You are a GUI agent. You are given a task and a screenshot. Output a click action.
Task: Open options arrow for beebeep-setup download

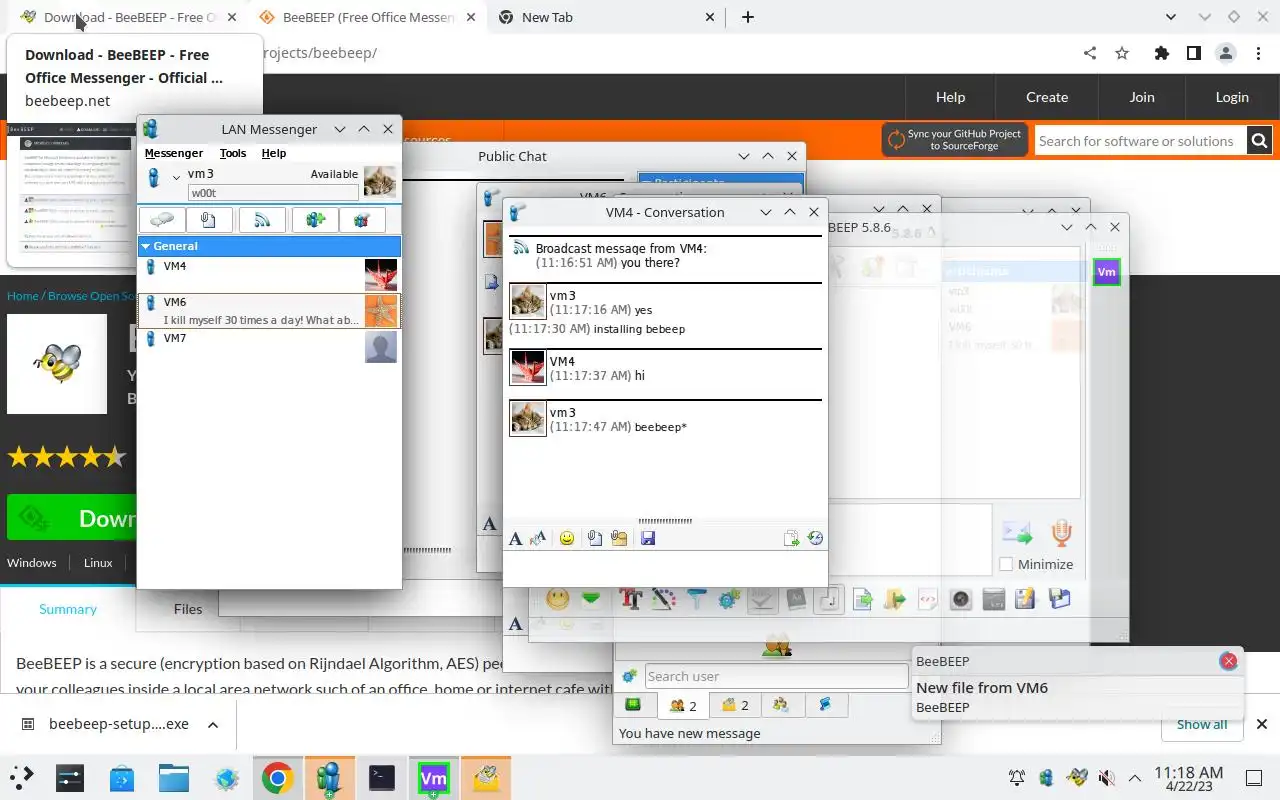coord(212,724)
